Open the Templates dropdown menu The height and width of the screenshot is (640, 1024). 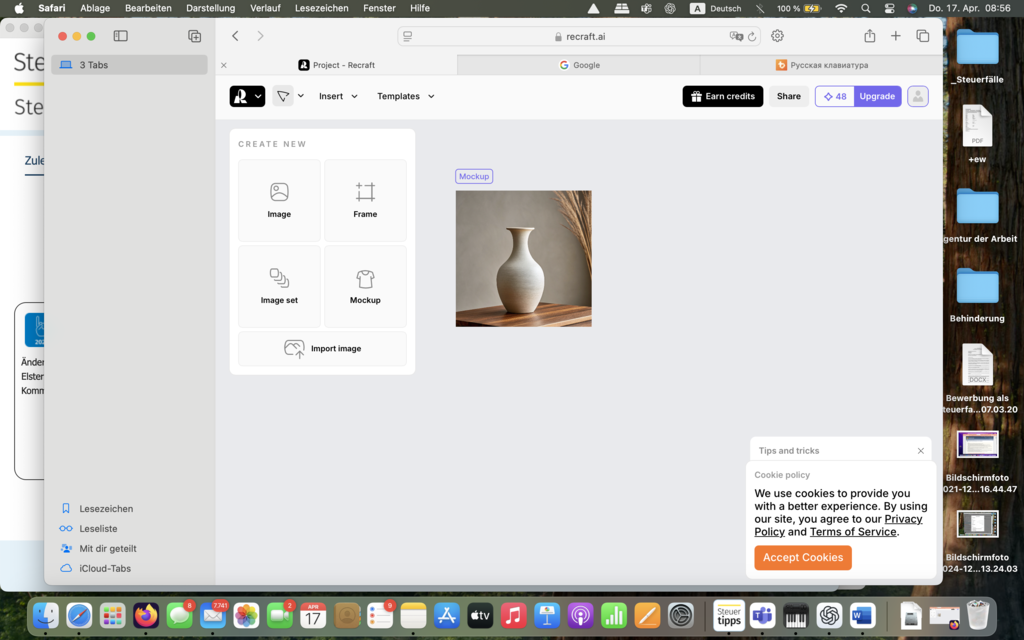406,96
